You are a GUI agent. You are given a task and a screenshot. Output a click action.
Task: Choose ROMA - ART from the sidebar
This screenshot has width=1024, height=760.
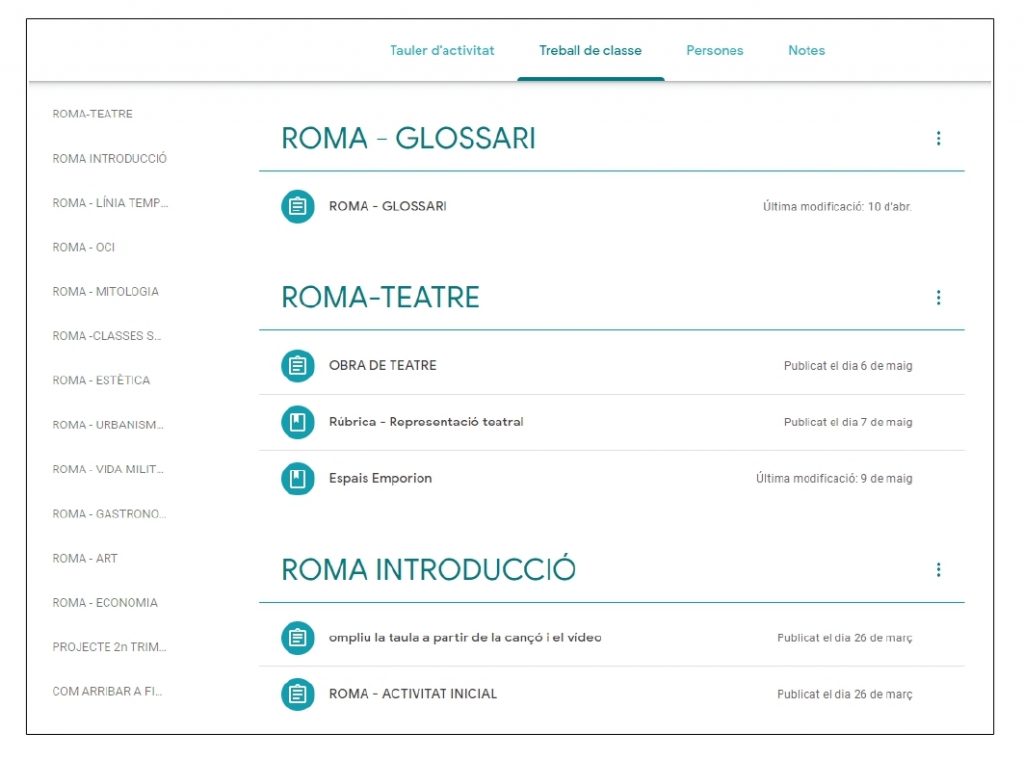85,559
